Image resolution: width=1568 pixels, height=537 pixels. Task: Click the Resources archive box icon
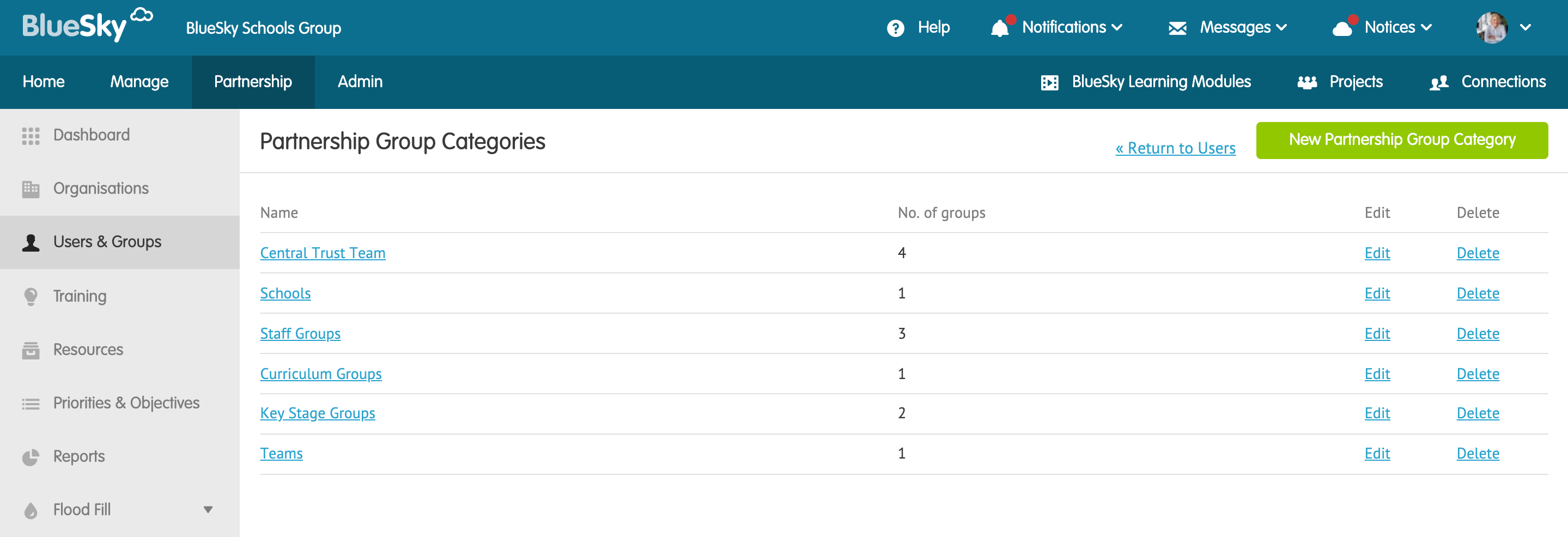31,350
